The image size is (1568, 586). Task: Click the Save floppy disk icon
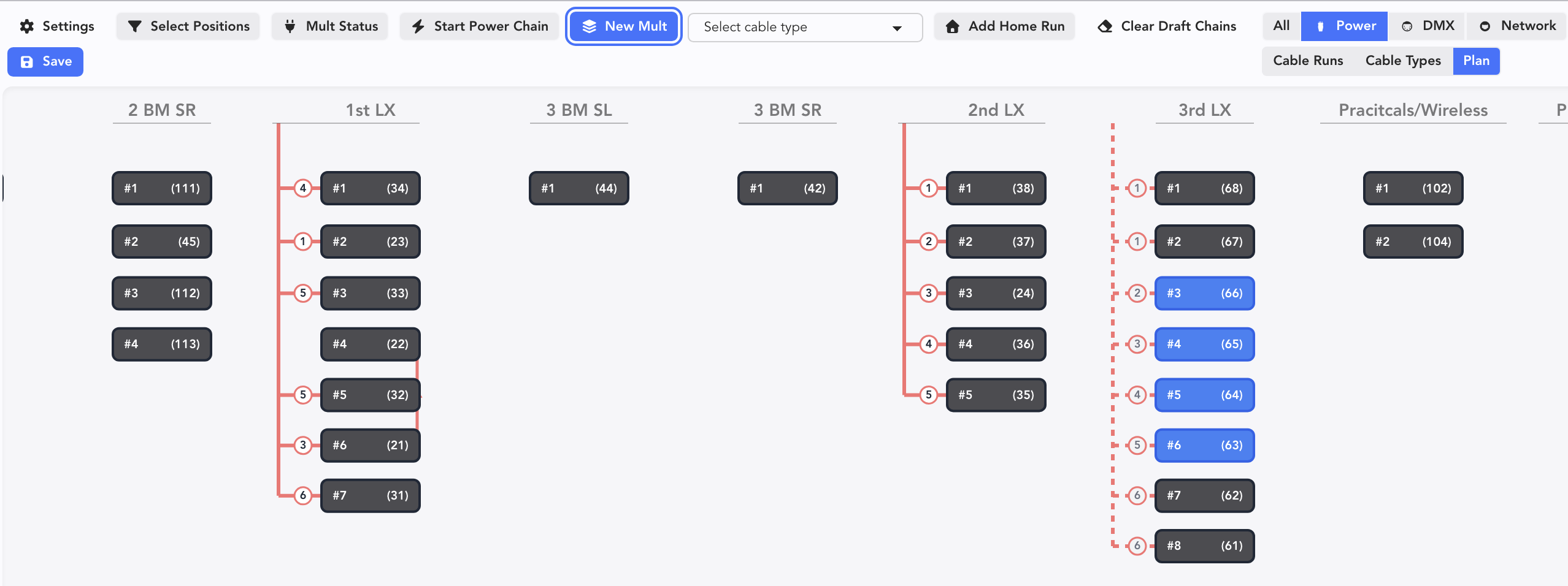click(27, 62)
